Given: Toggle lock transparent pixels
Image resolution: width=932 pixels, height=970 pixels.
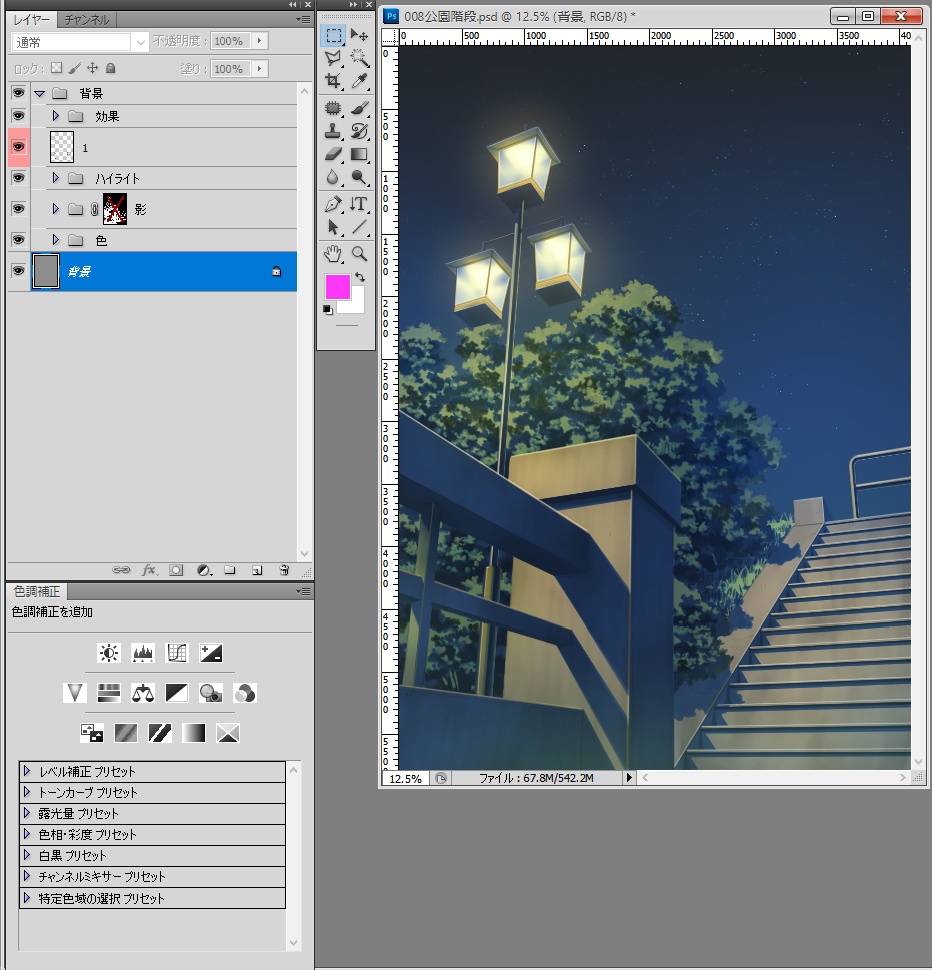Looking at the screenshot, I should pos(56,68).
